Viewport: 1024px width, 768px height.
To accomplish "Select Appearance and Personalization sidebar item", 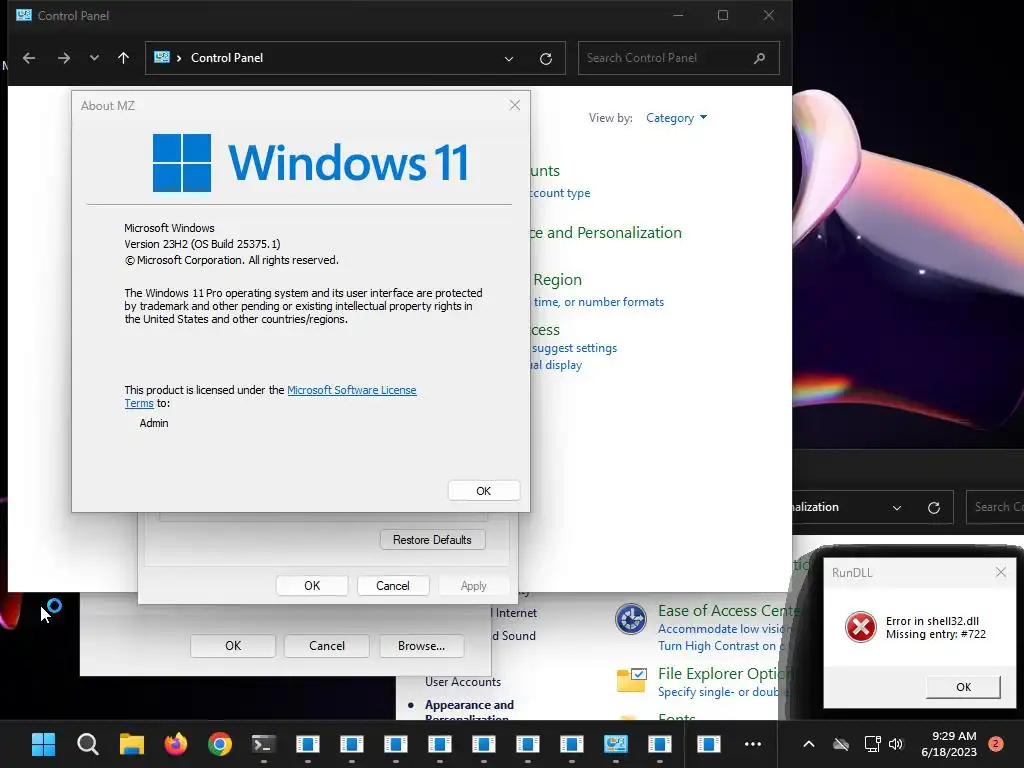I will click(469, 711).
